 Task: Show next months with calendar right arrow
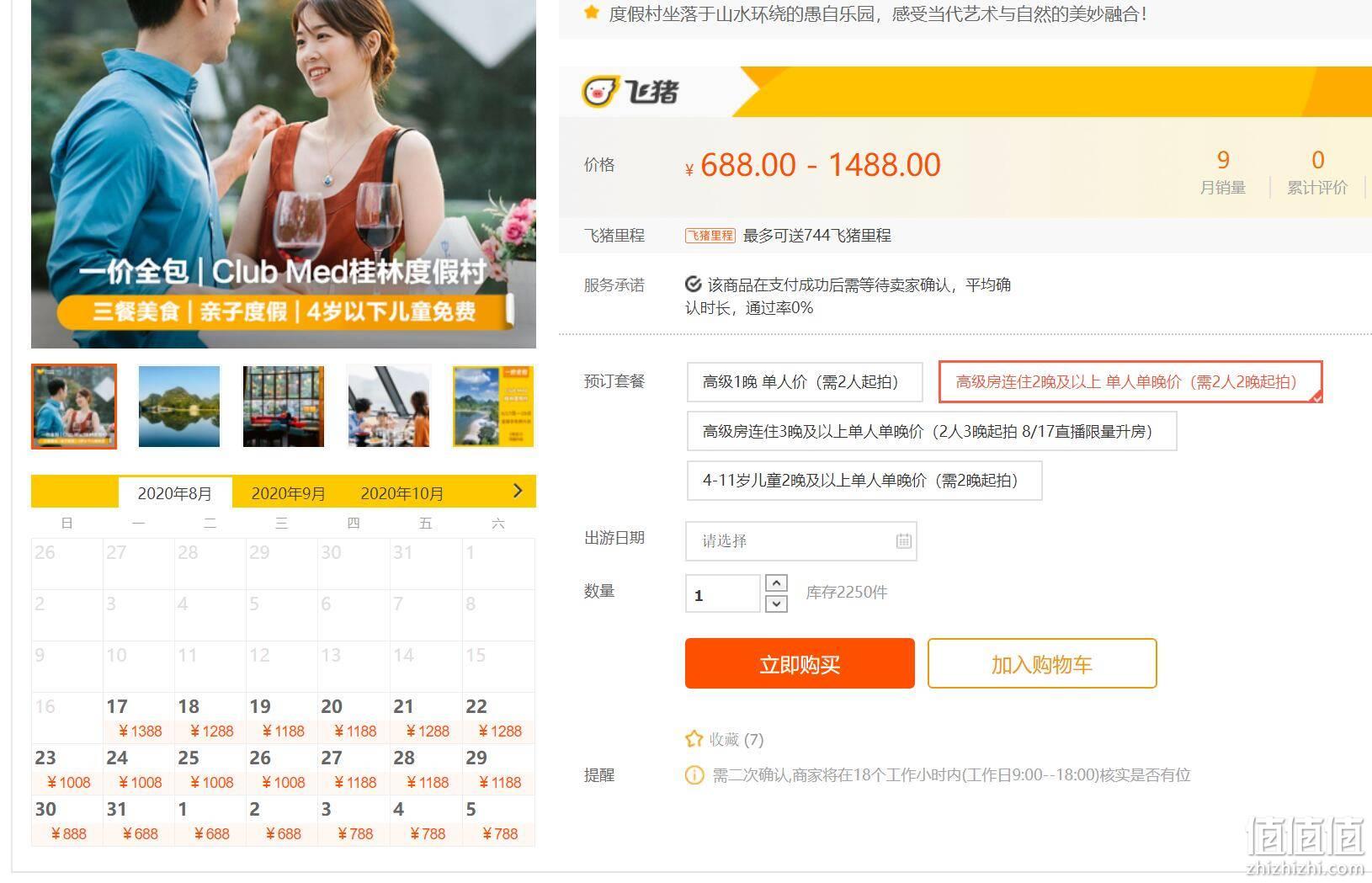(517, 491)
